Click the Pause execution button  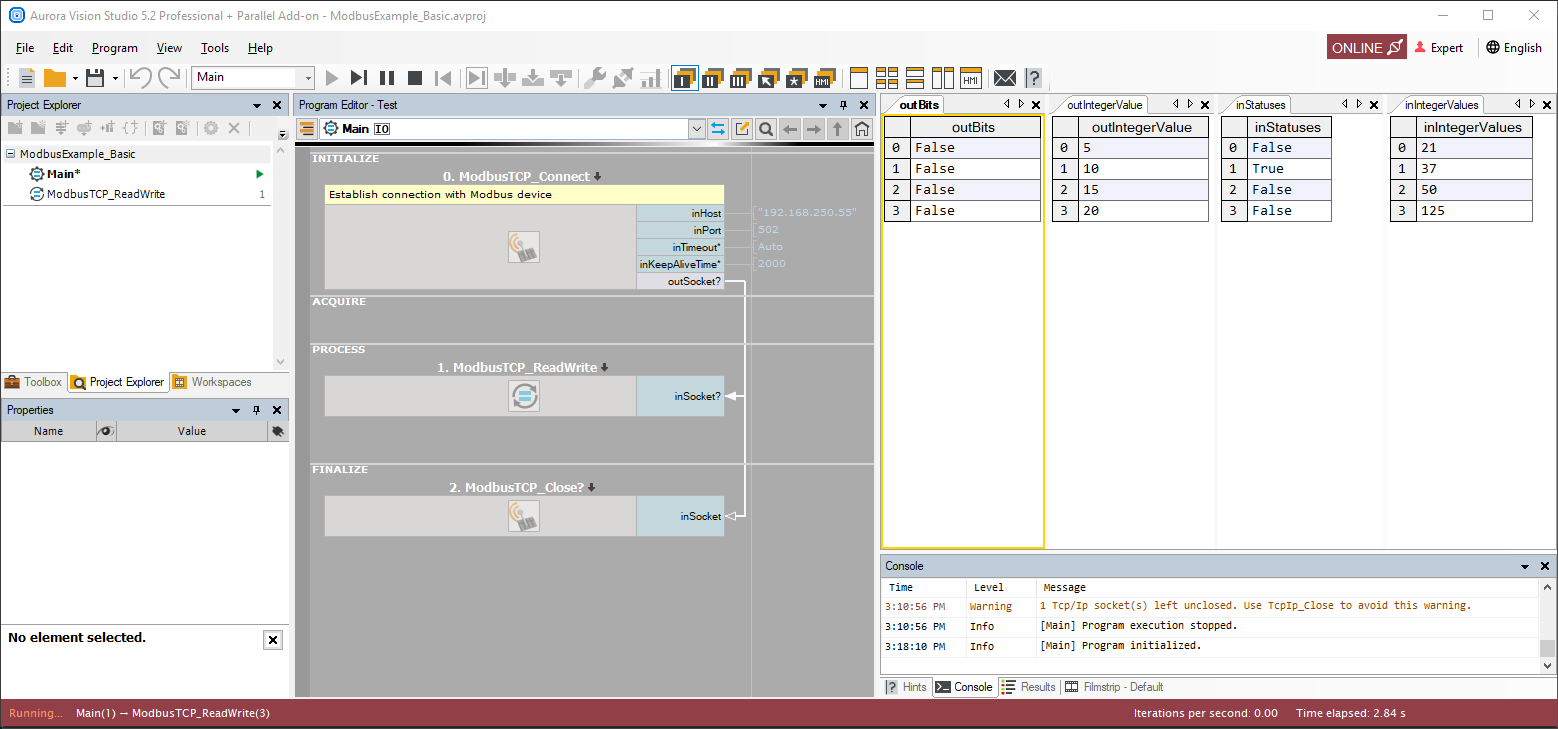pyautogui.click(x=387, y=78)
